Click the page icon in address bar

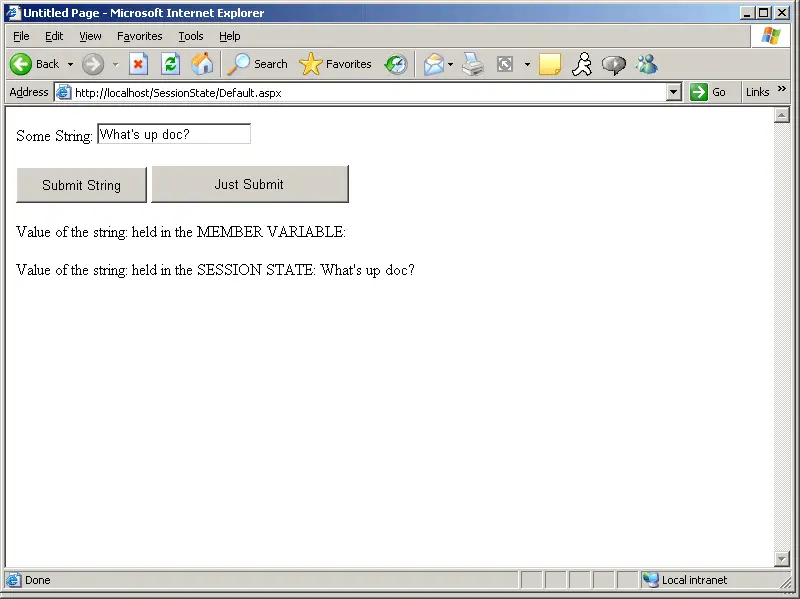pos(63,92)
